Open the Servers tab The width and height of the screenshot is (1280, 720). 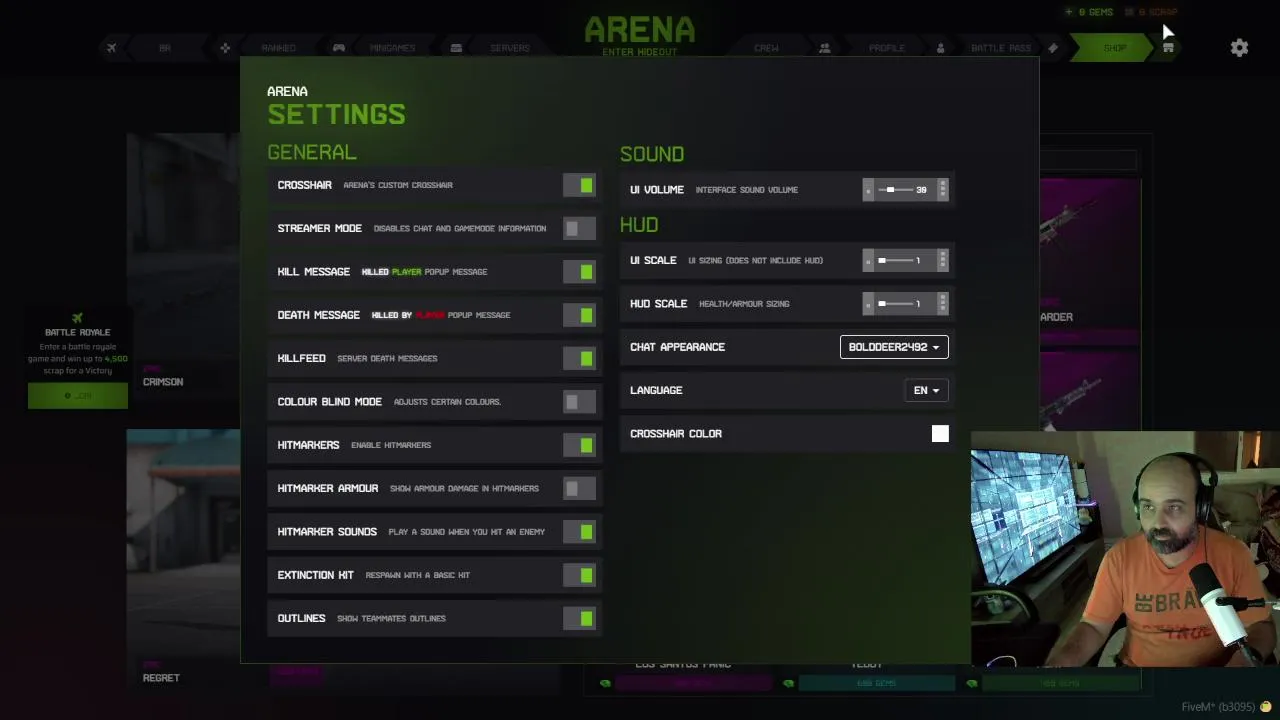click(x=510, y=48)
